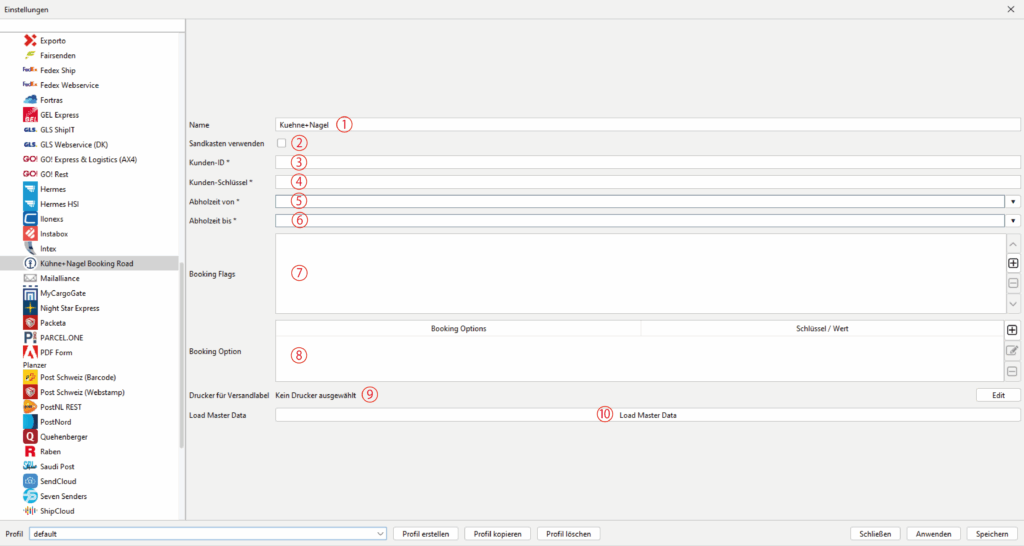Viewport: 1024px width, 546px height.
Task: Click the PARCEL.ONE logo icon
Action: [30, 338]
